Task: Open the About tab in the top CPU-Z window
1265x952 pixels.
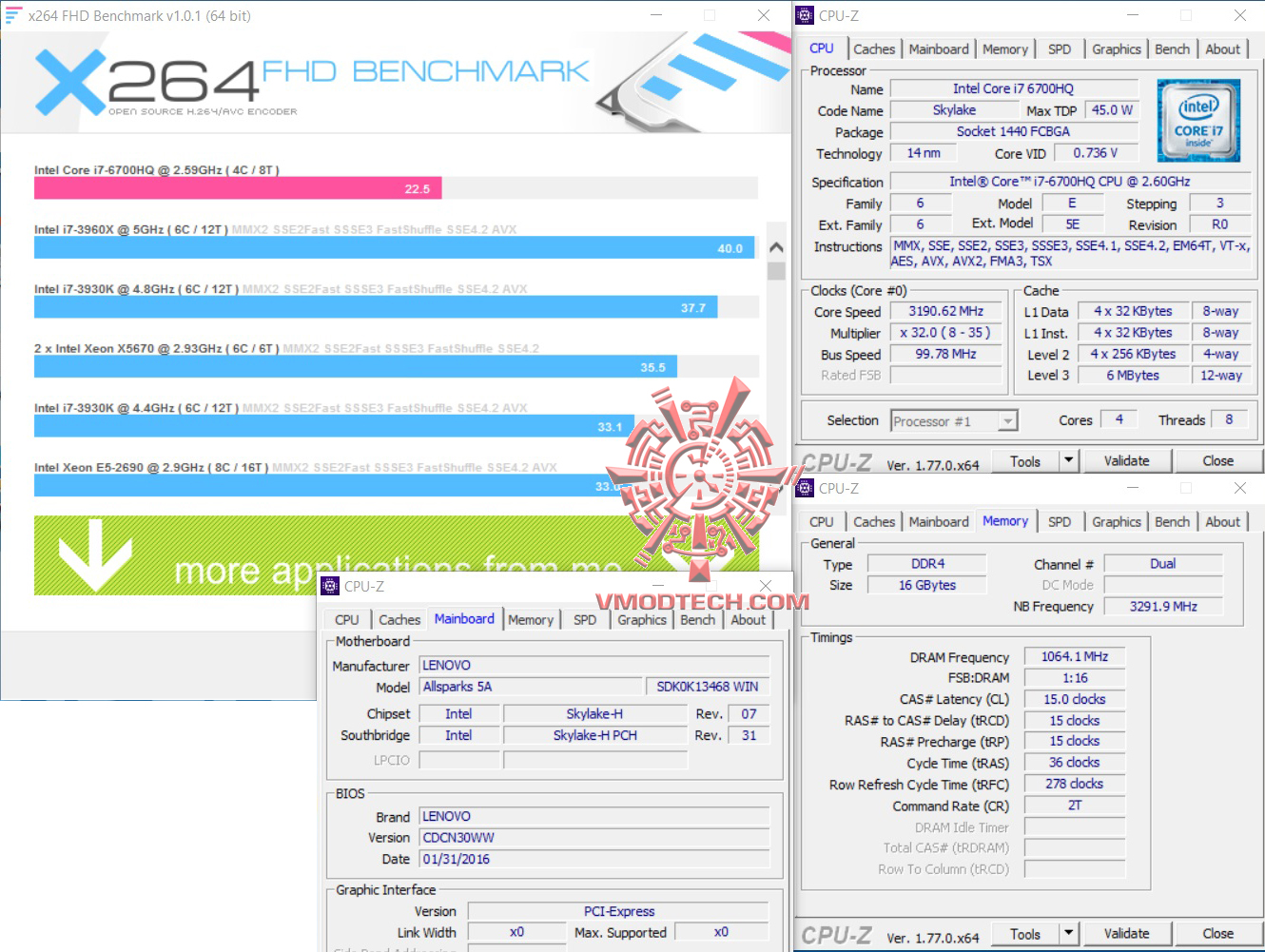Action: (x=1223, y=49)
